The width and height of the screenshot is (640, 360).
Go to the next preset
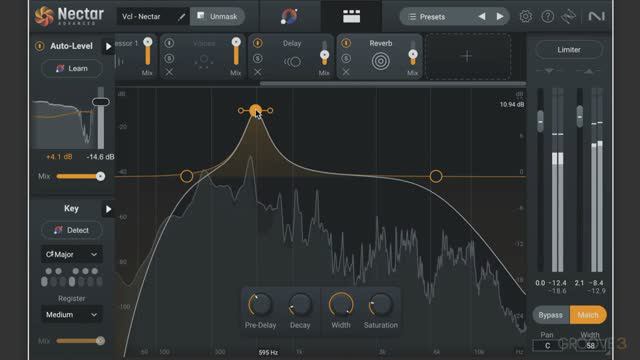coord(500,16)
